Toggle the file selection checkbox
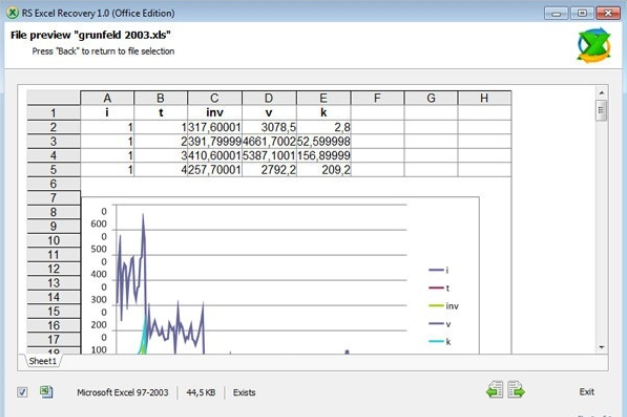This screenshot has width=627, height=417. click(x=23, y=392)
